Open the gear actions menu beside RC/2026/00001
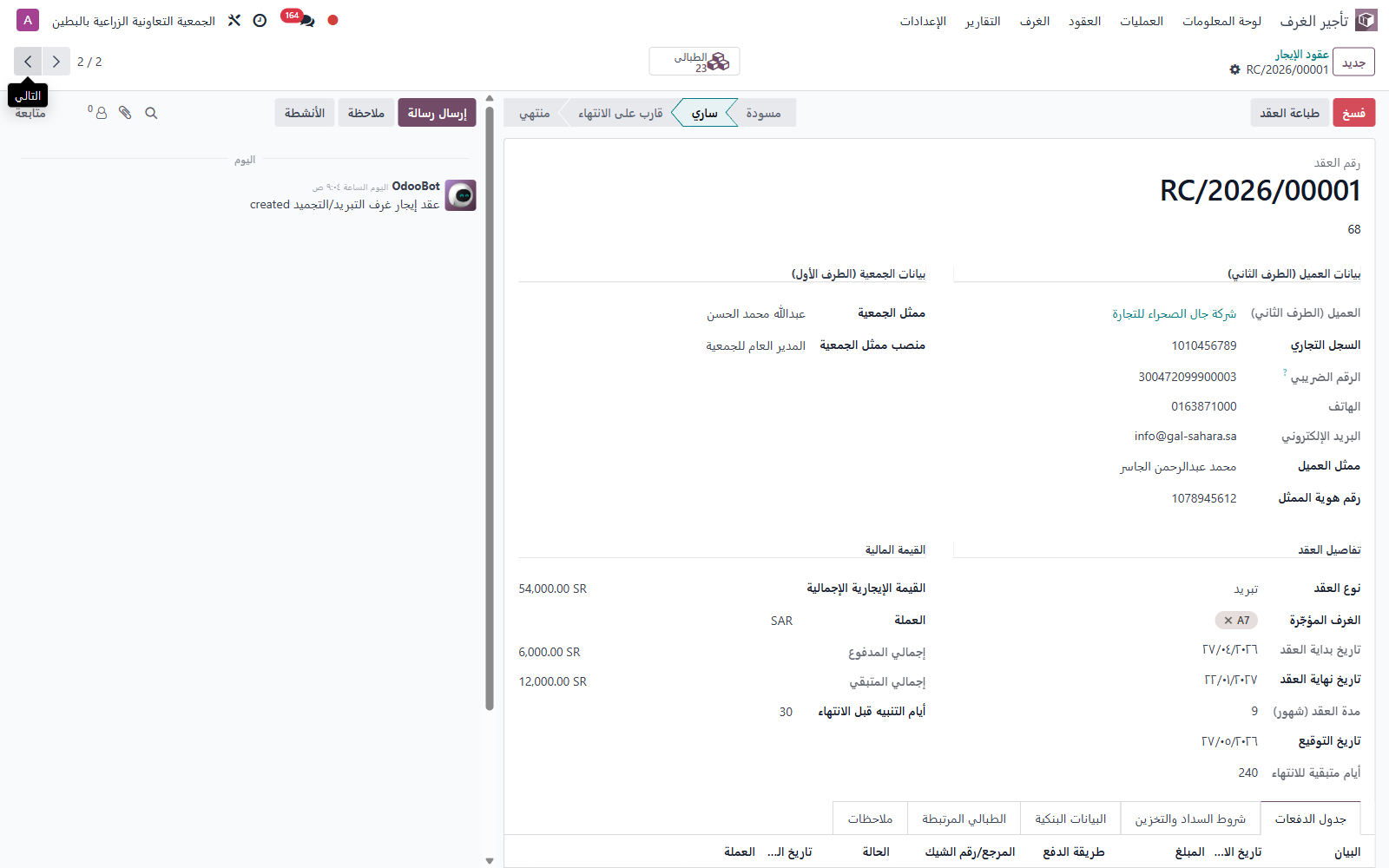Viewport: 1389px width, 868px height. [1234, 69]
